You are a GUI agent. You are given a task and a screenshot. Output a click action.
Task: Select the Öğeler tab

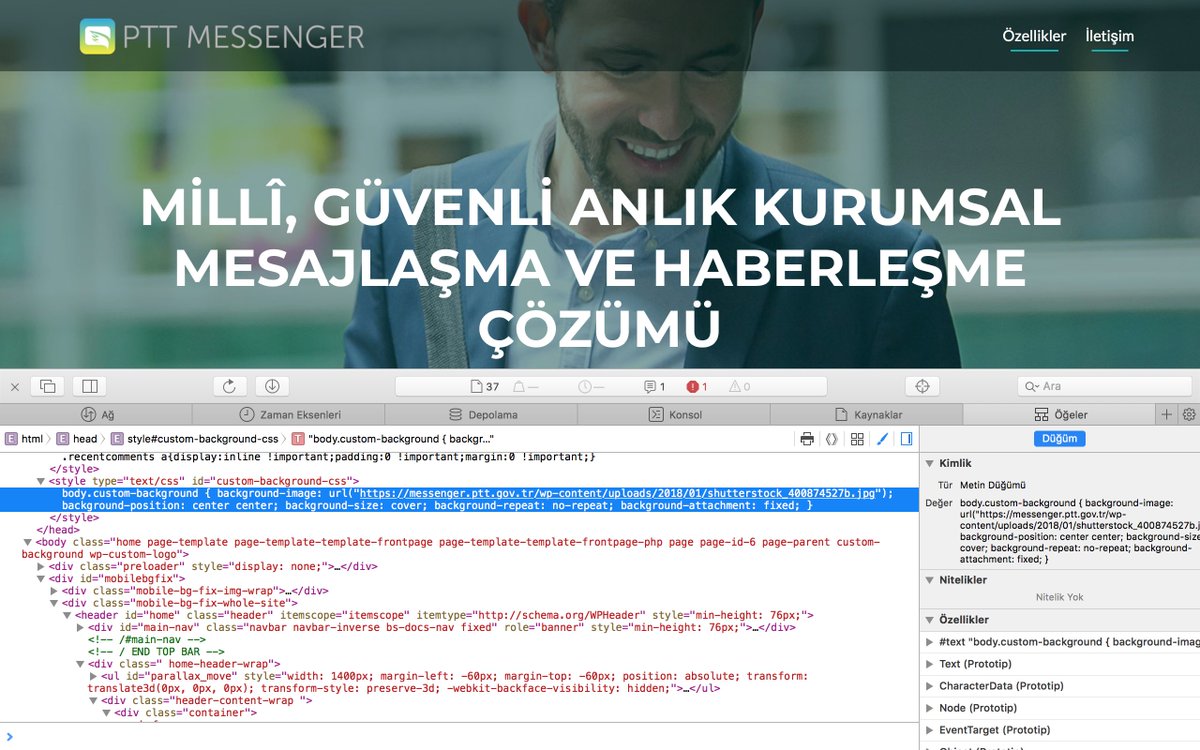(1060, 414)
